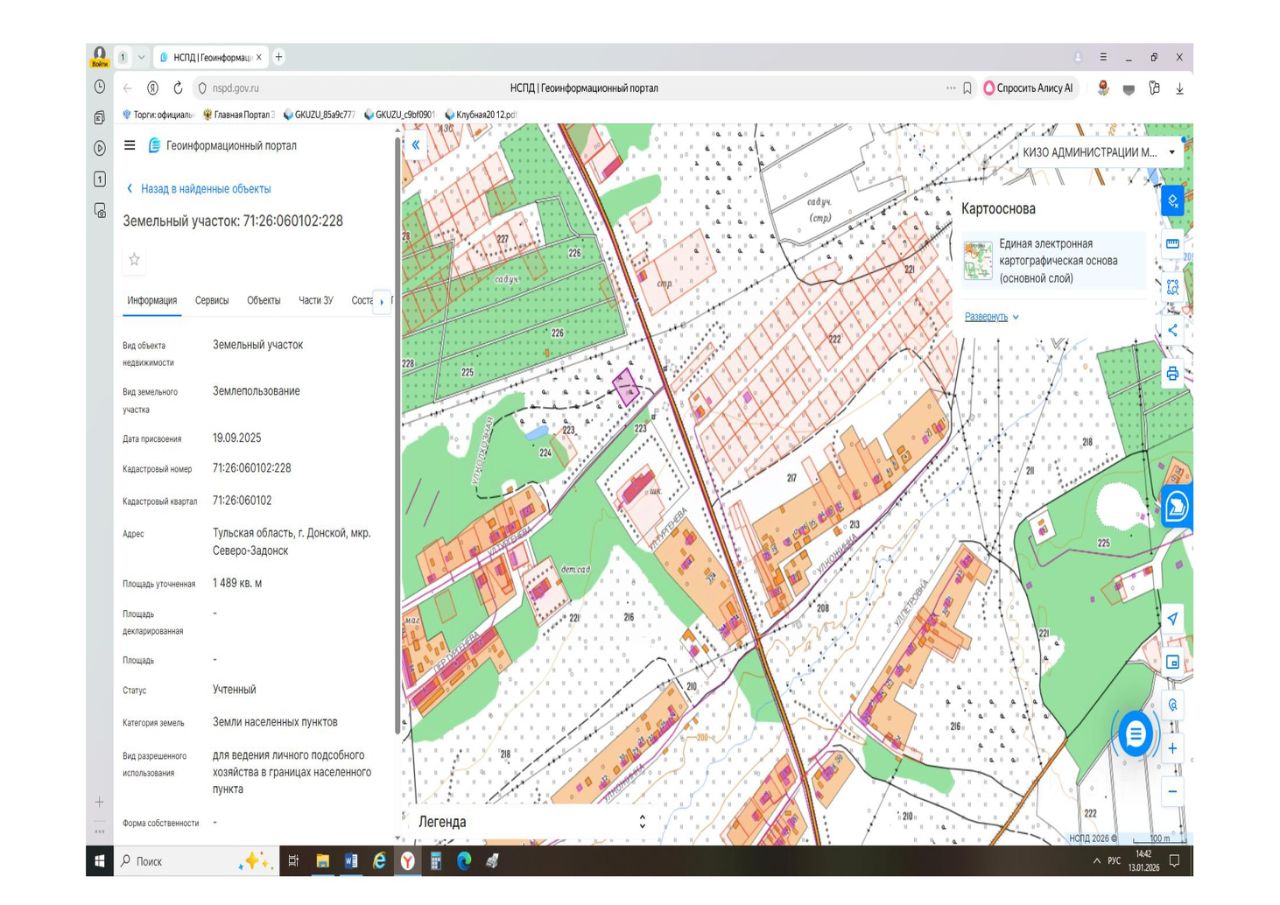Zoom out with the minus button

pyautogui.click(x=1172, y=791)
